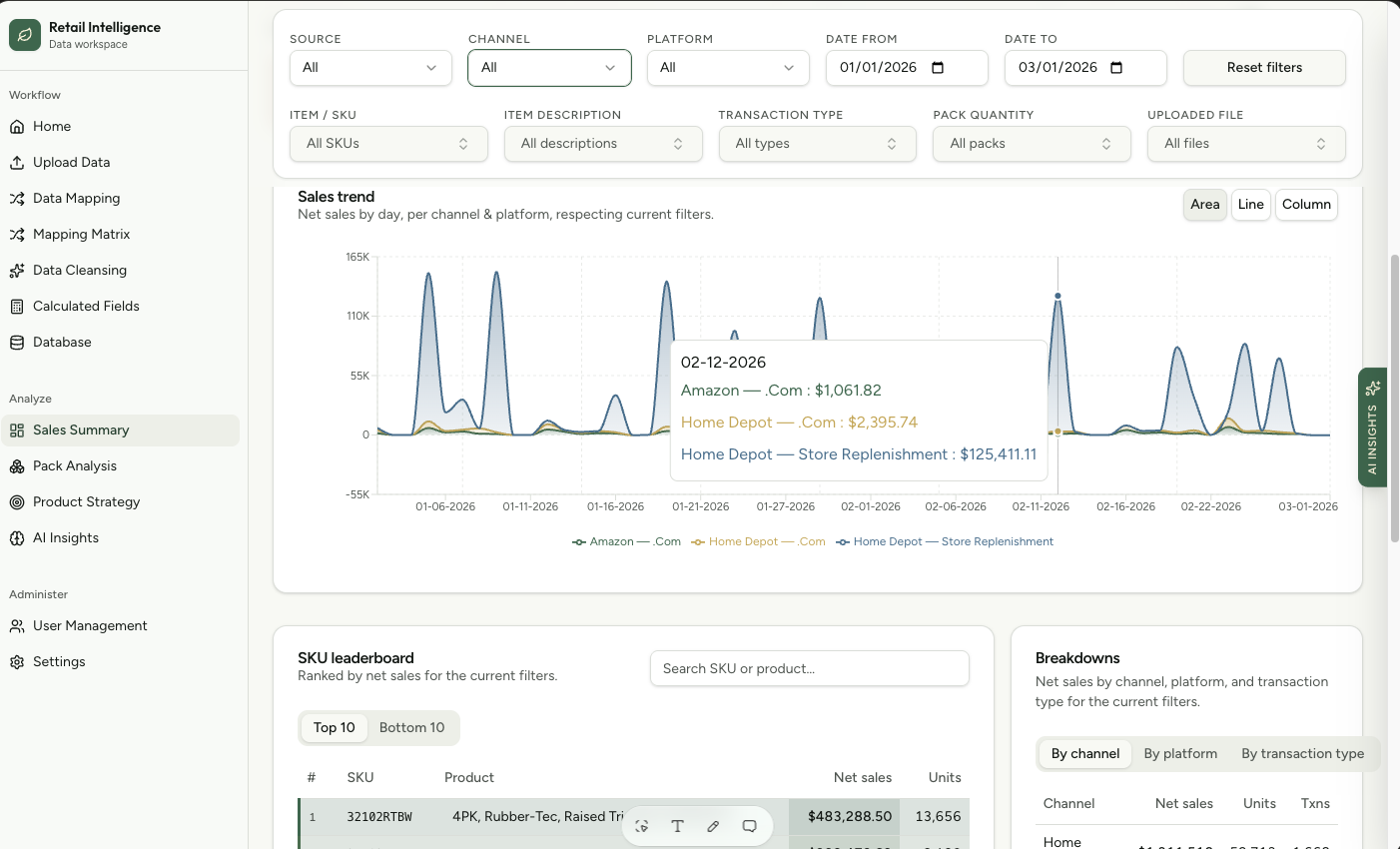Toggle the Home Depot — Store Replenishment legend

945,541
